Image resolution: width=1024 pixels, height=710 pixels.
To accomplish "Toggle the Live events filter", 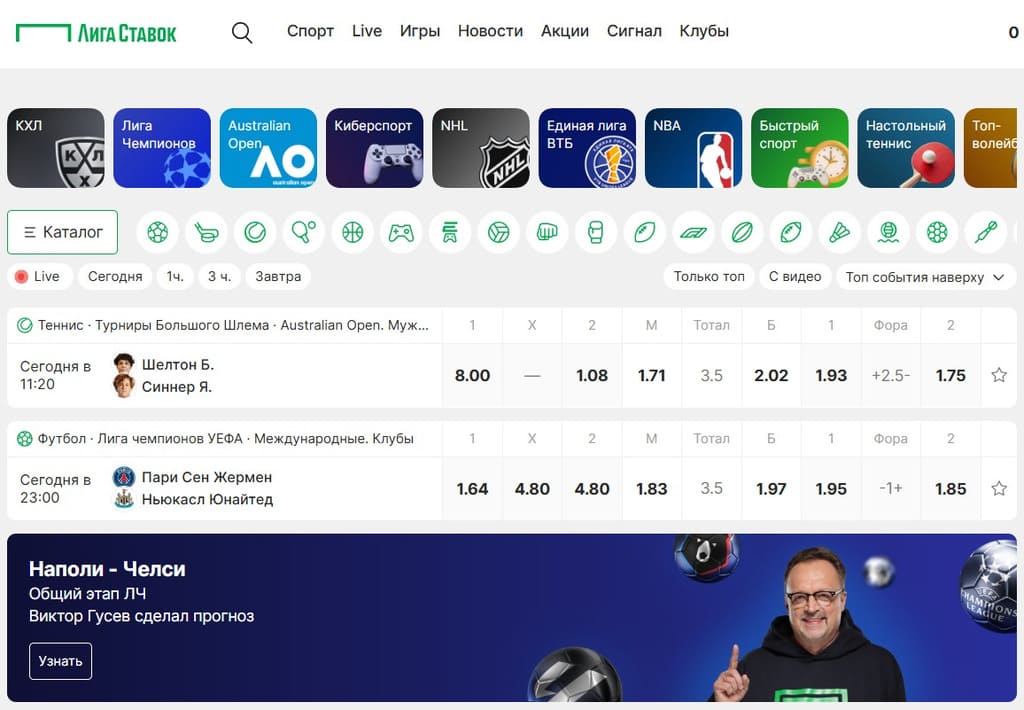I will pyautogui.click(x=39, y=276).
